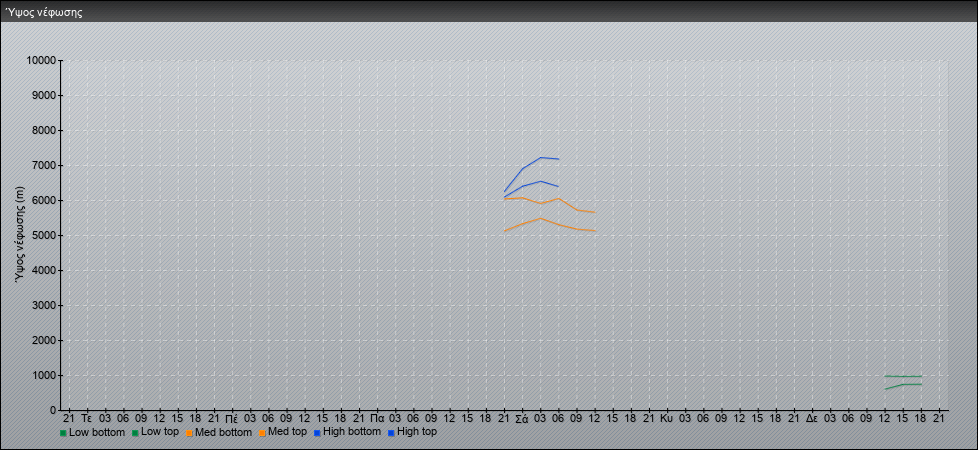Click the Low top green legend swatch
The width and height of the screenshot is (978, 450).
pyautogui.click(x=135, y=433)
